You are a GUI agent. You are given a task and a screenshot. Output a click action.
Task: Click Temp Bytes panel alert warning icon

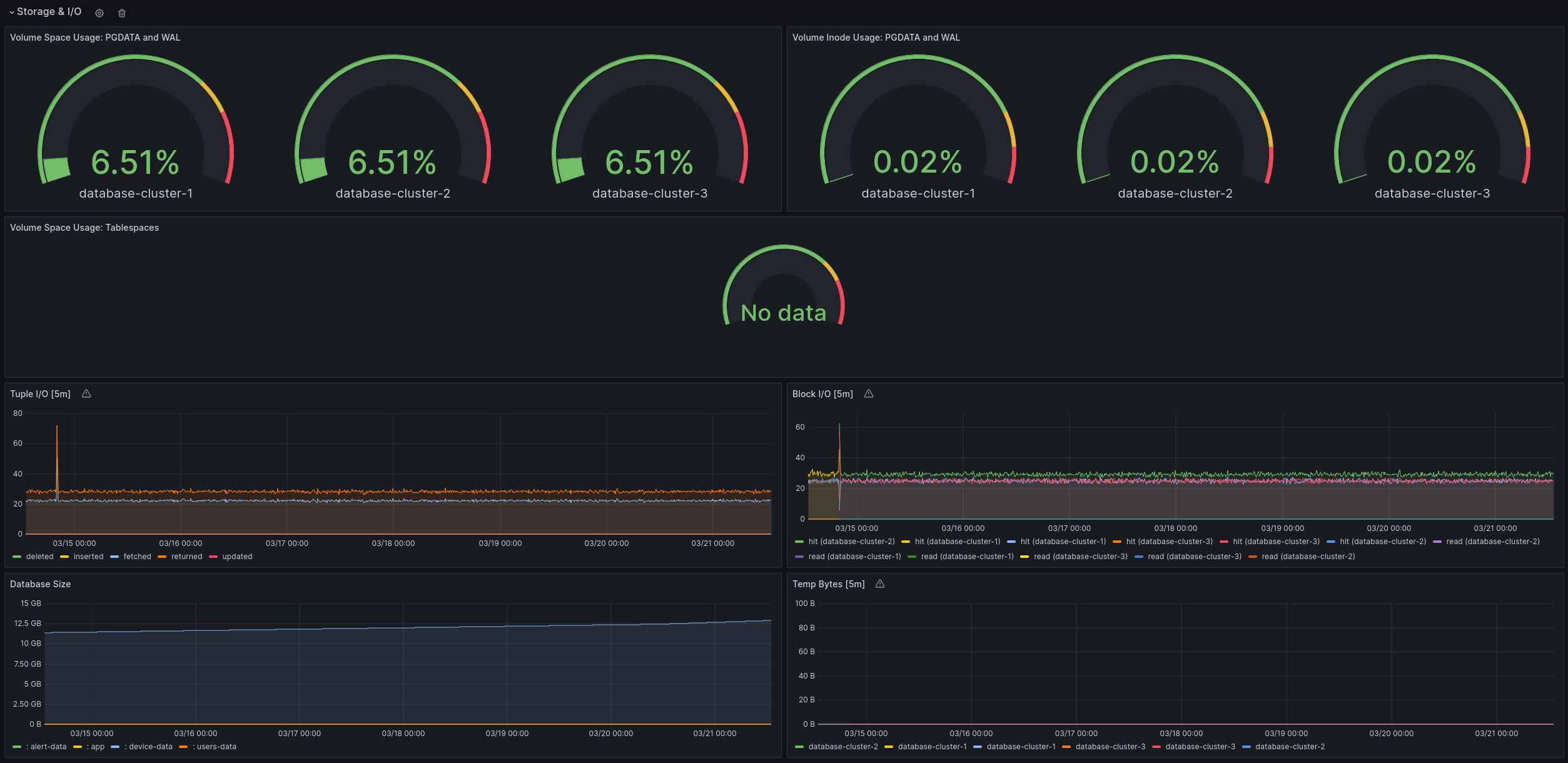tap(880, 584)
